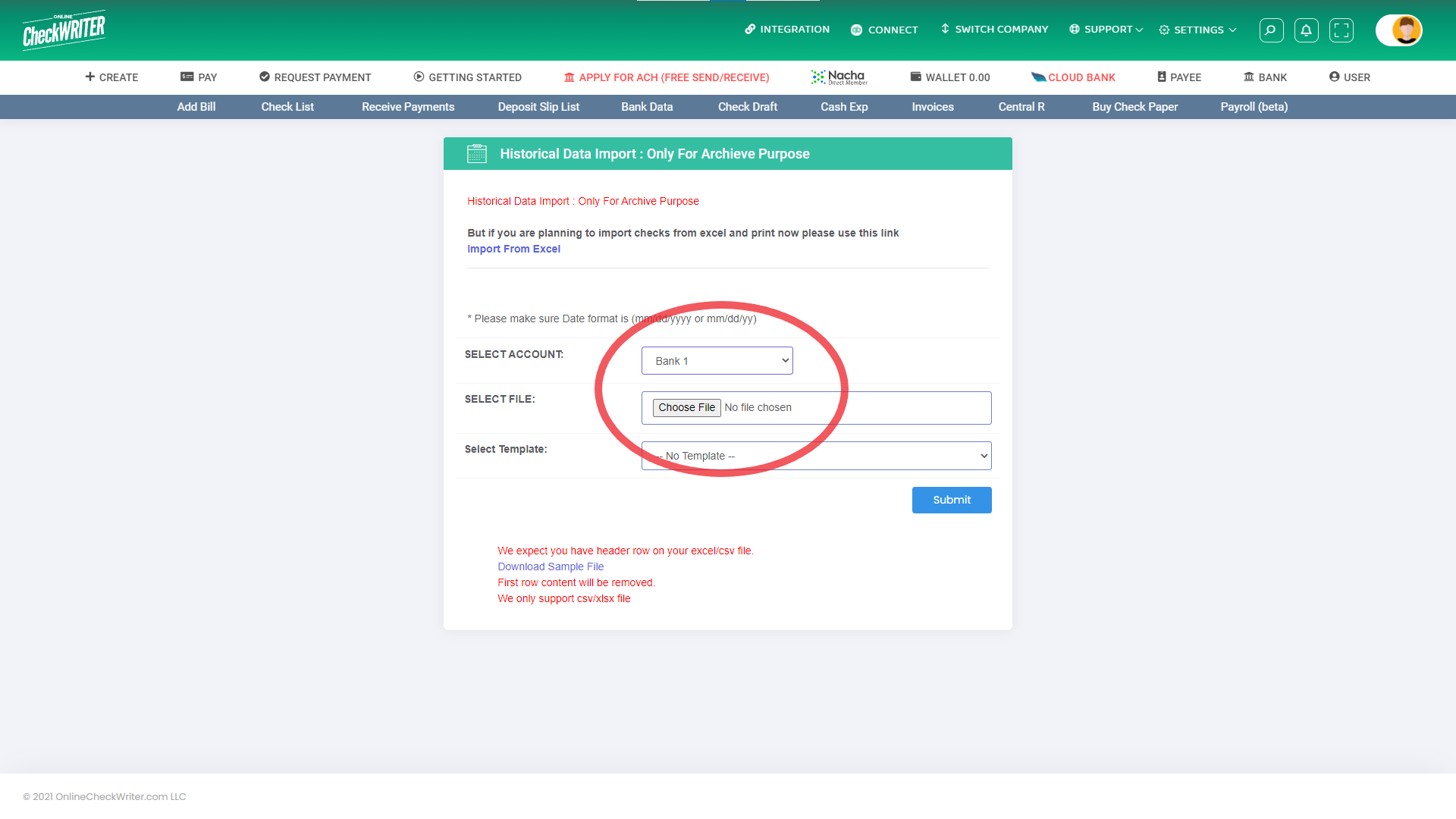The width and height of the screenshot is (1456, 819).
Task: Click the Bank building icon
Action: pos(1249,77)
